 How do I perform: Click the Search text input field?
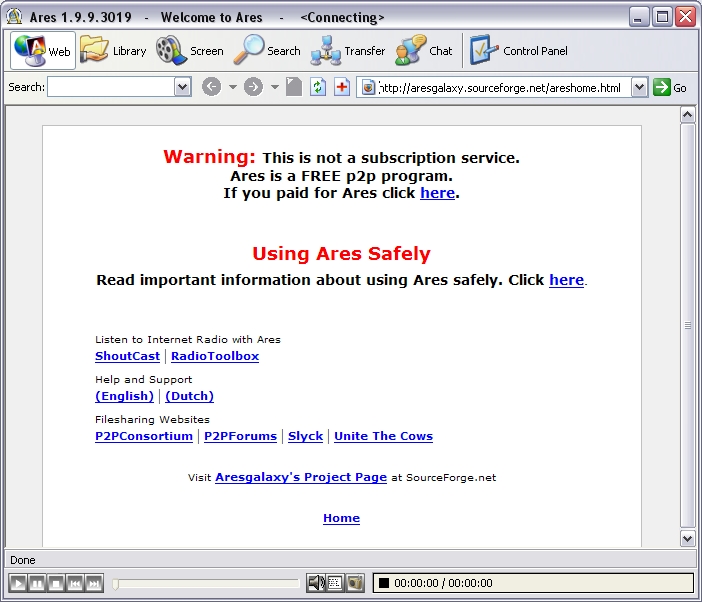(x=111, y=87)
